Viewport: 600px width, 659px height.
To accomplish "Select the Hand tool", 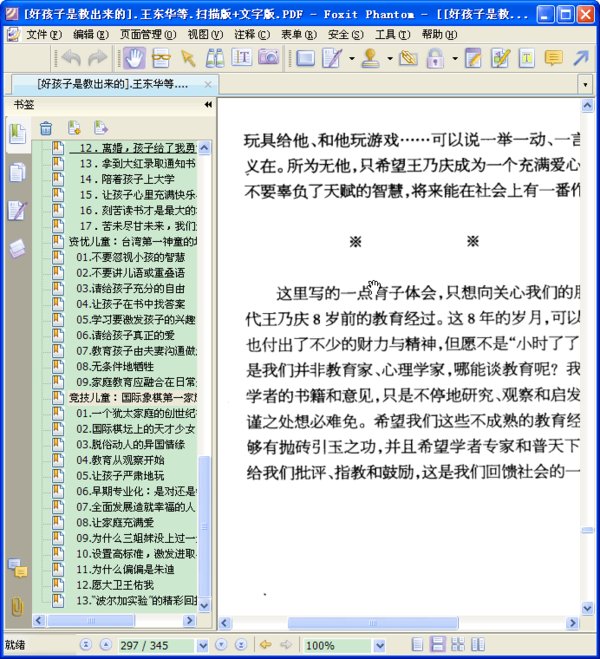I will pos(134,58).
